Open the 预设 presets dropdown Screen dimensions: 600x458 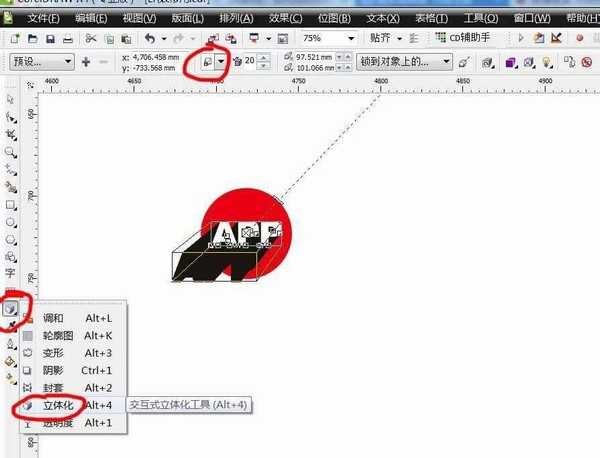(x=66, y=61)
